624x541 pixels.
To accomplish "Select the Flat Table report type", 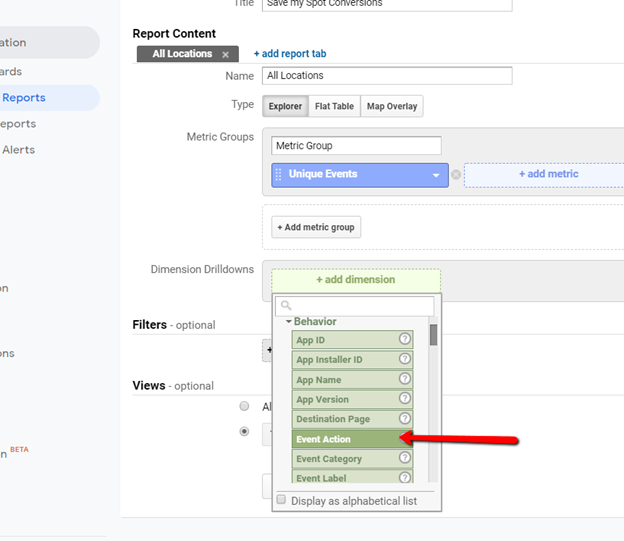I will pyautogui.click(x=334, y=106).
